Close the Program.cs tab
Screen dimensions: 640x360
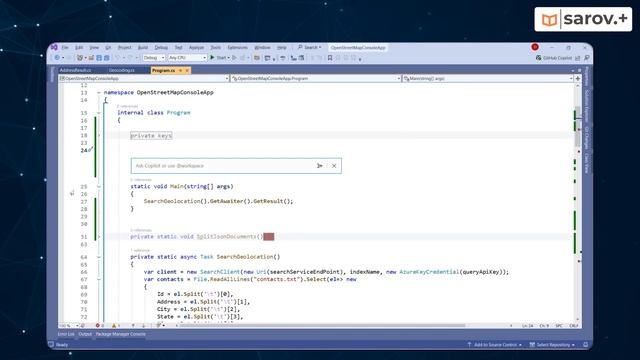click(187, 70)
